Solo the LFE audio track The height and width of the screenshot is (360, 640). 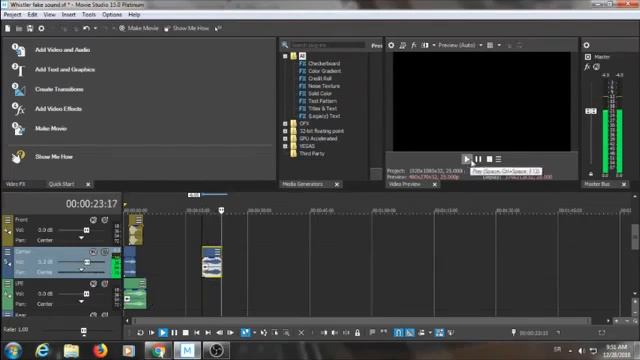click(105, 284)
